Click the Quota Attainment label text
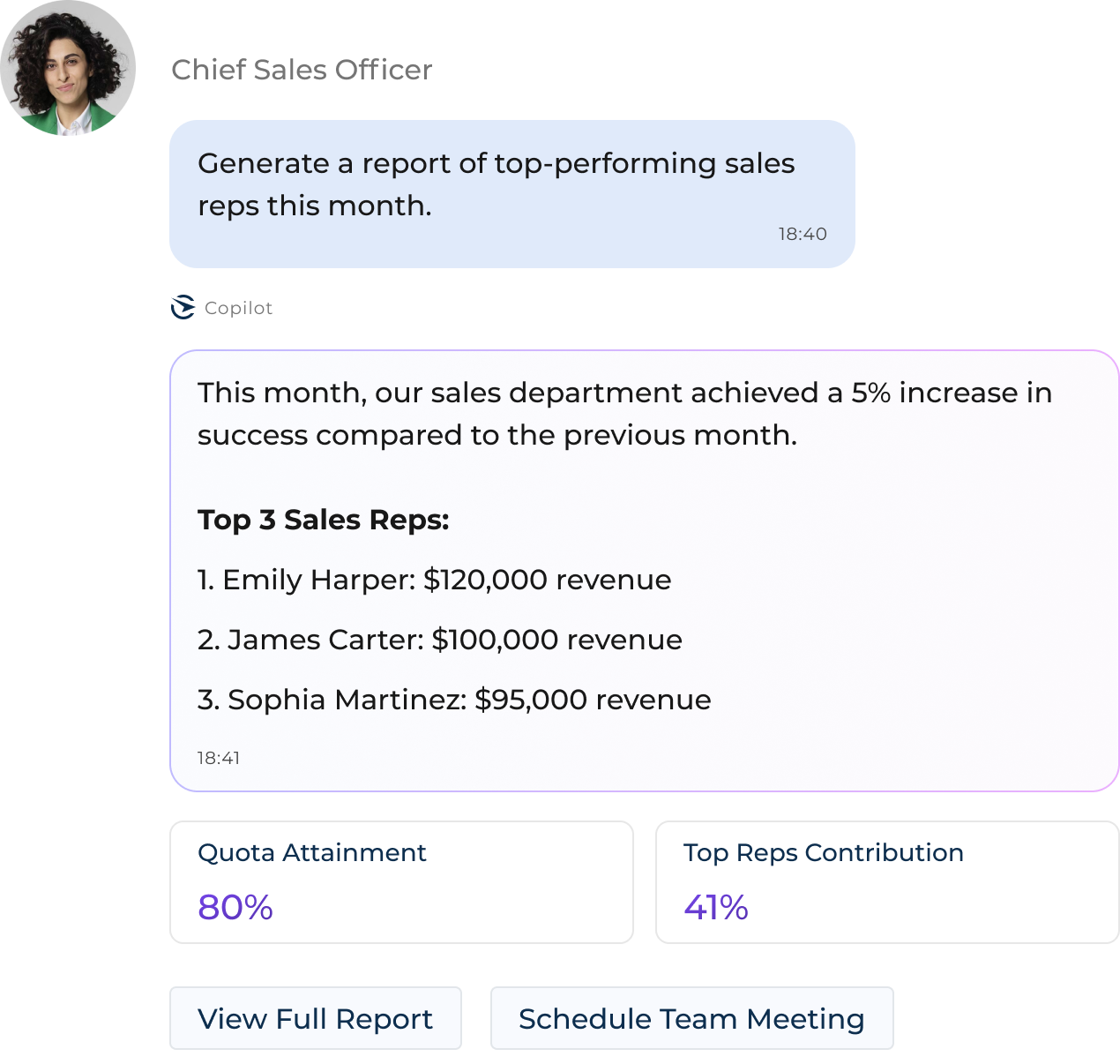 click(x=311, y=852)
